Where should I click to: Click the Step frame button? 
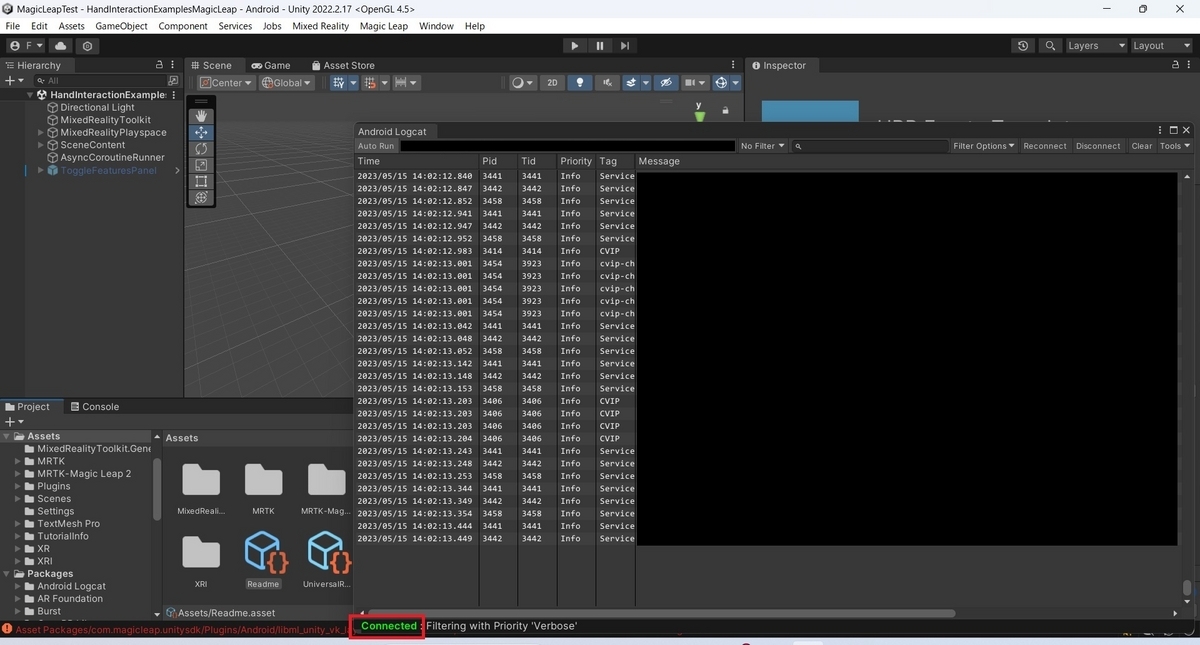pos(625,46)
